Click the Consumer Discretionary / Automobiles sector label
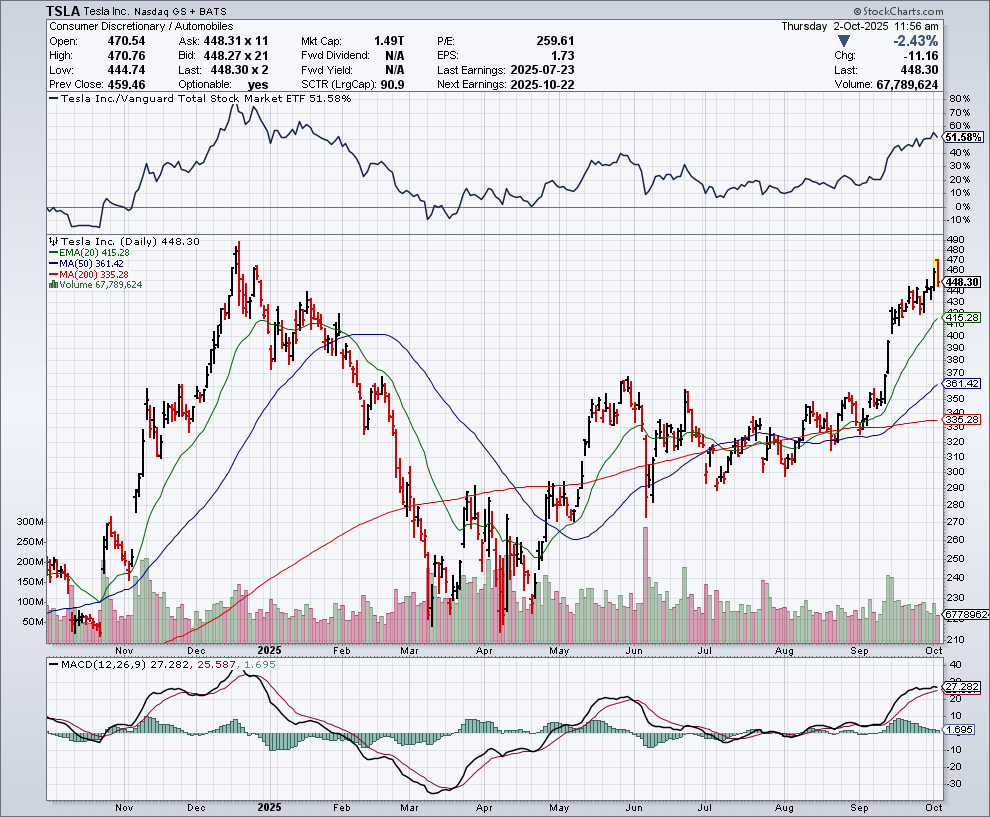 pyautogui.click(x=141, y=26)
